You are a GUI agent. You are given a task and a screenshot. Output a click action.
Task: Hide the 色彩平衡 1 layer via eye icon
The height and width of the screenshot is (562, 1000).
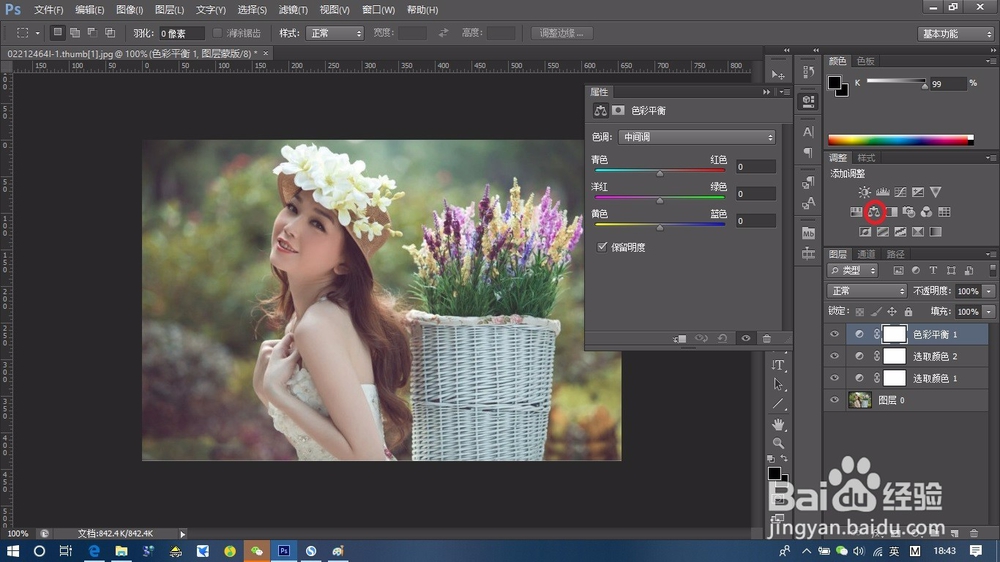point(835,335)
